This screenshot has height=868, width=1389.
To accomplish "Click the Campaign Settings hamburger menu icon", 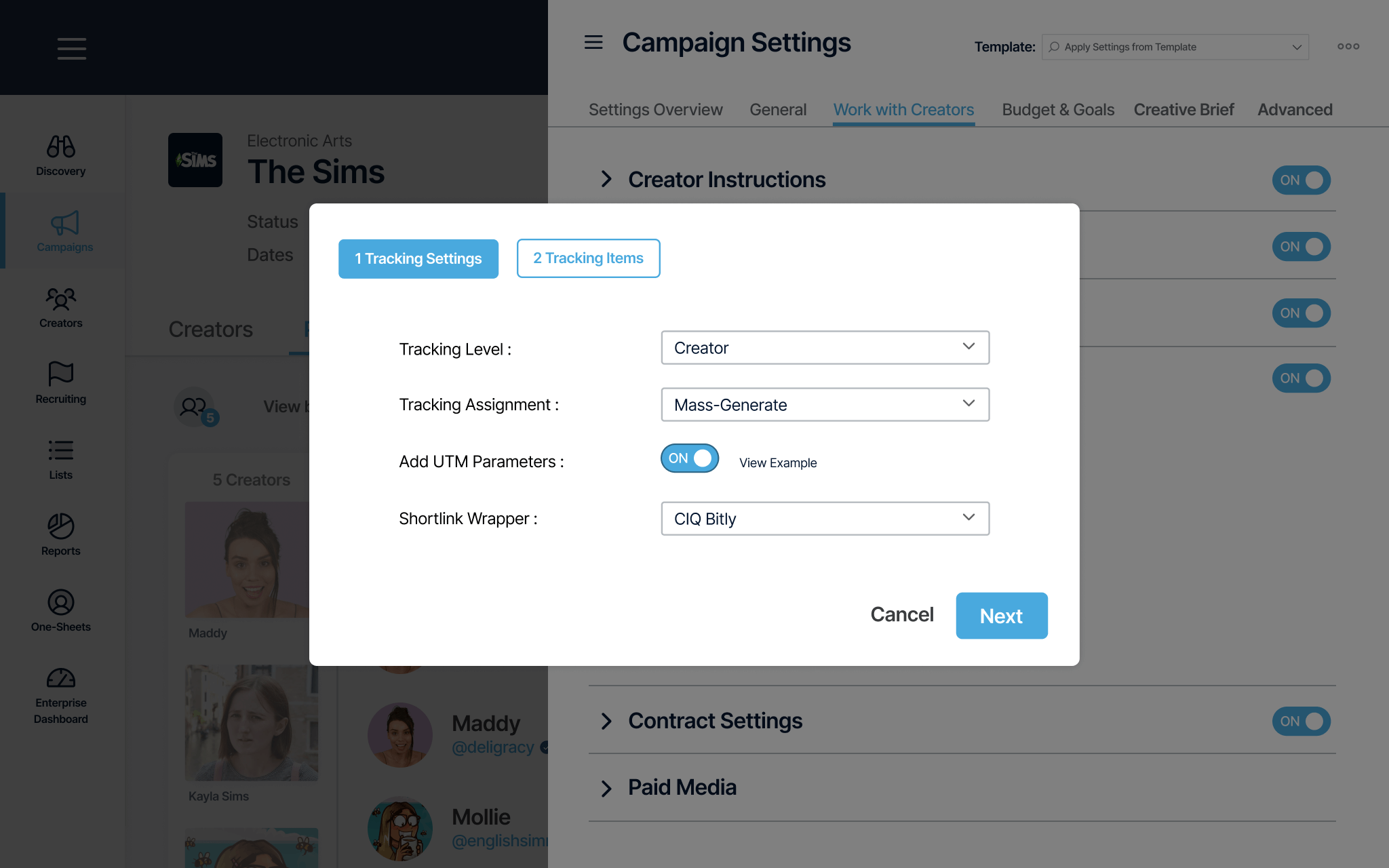I will 593,43.
